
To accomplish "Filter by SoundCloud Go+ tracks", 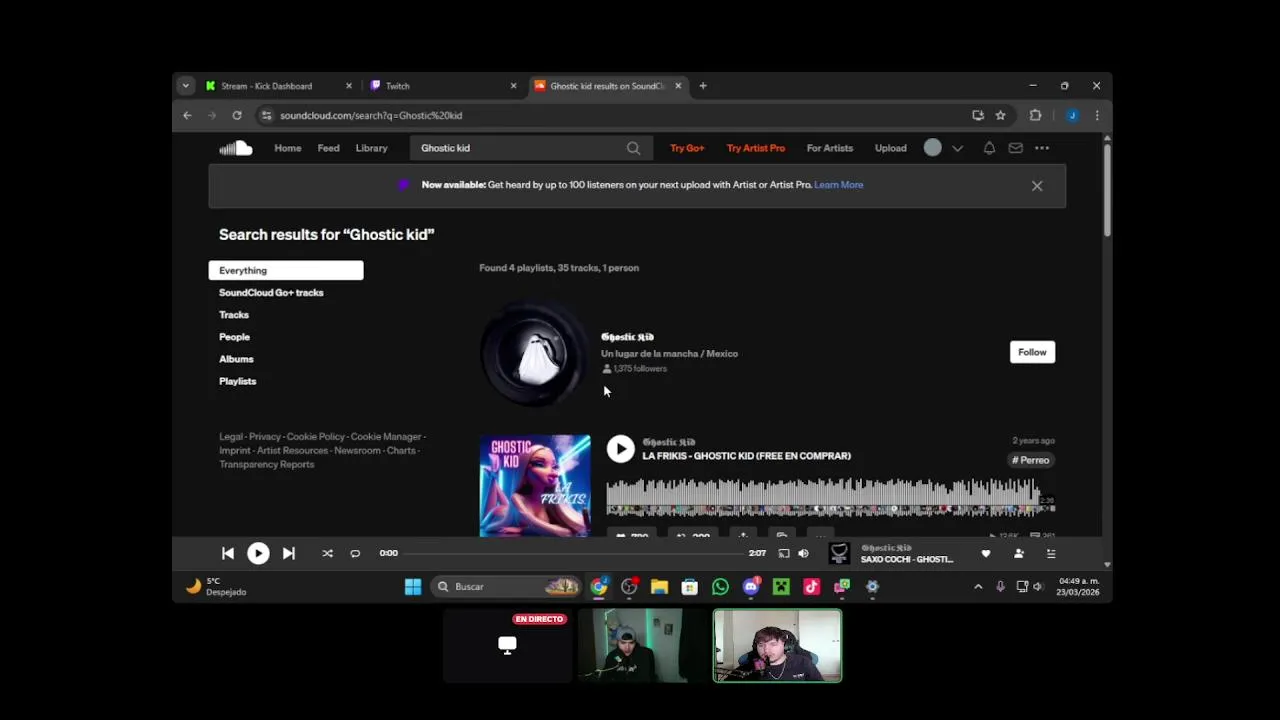I will pos(271,293).
